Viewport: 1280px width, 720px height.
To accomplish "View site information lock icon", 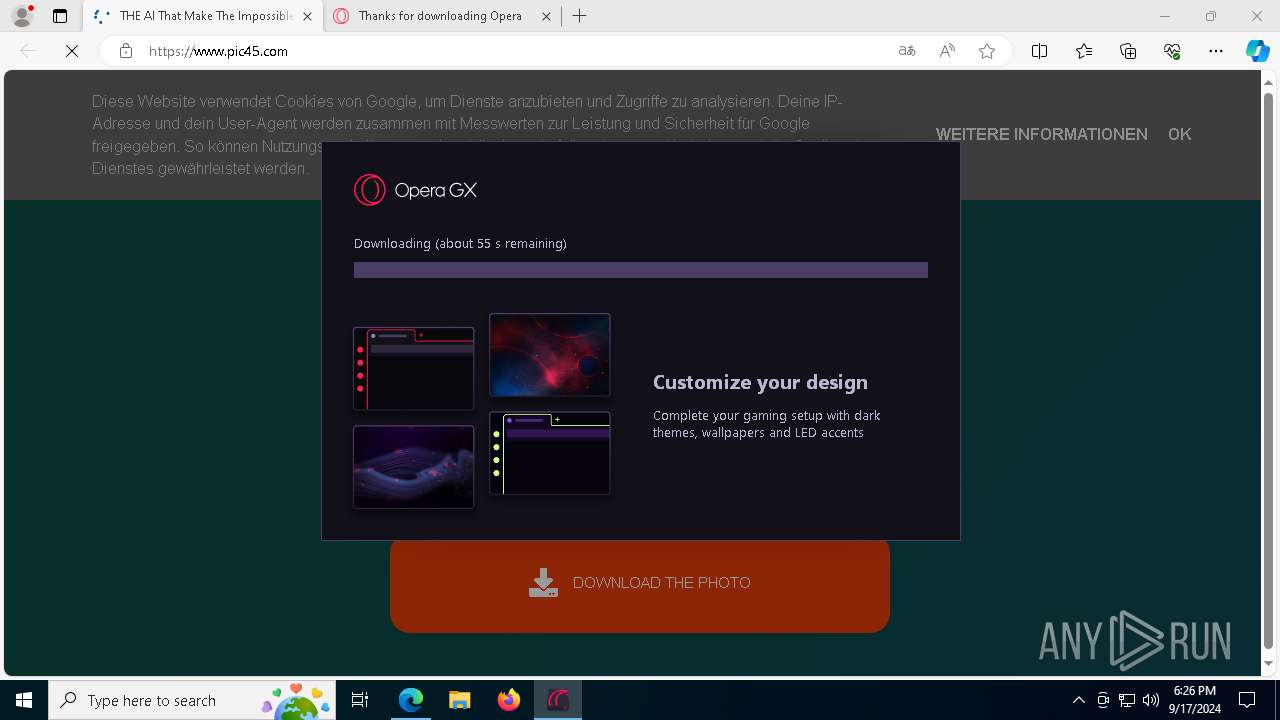I will tap(126, 51).
